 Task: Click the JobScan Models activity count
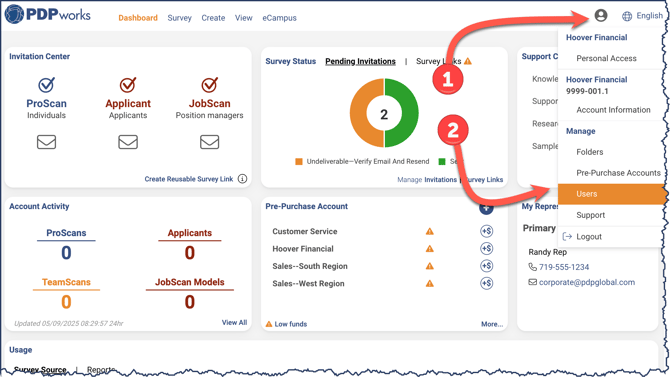point(190,302)
